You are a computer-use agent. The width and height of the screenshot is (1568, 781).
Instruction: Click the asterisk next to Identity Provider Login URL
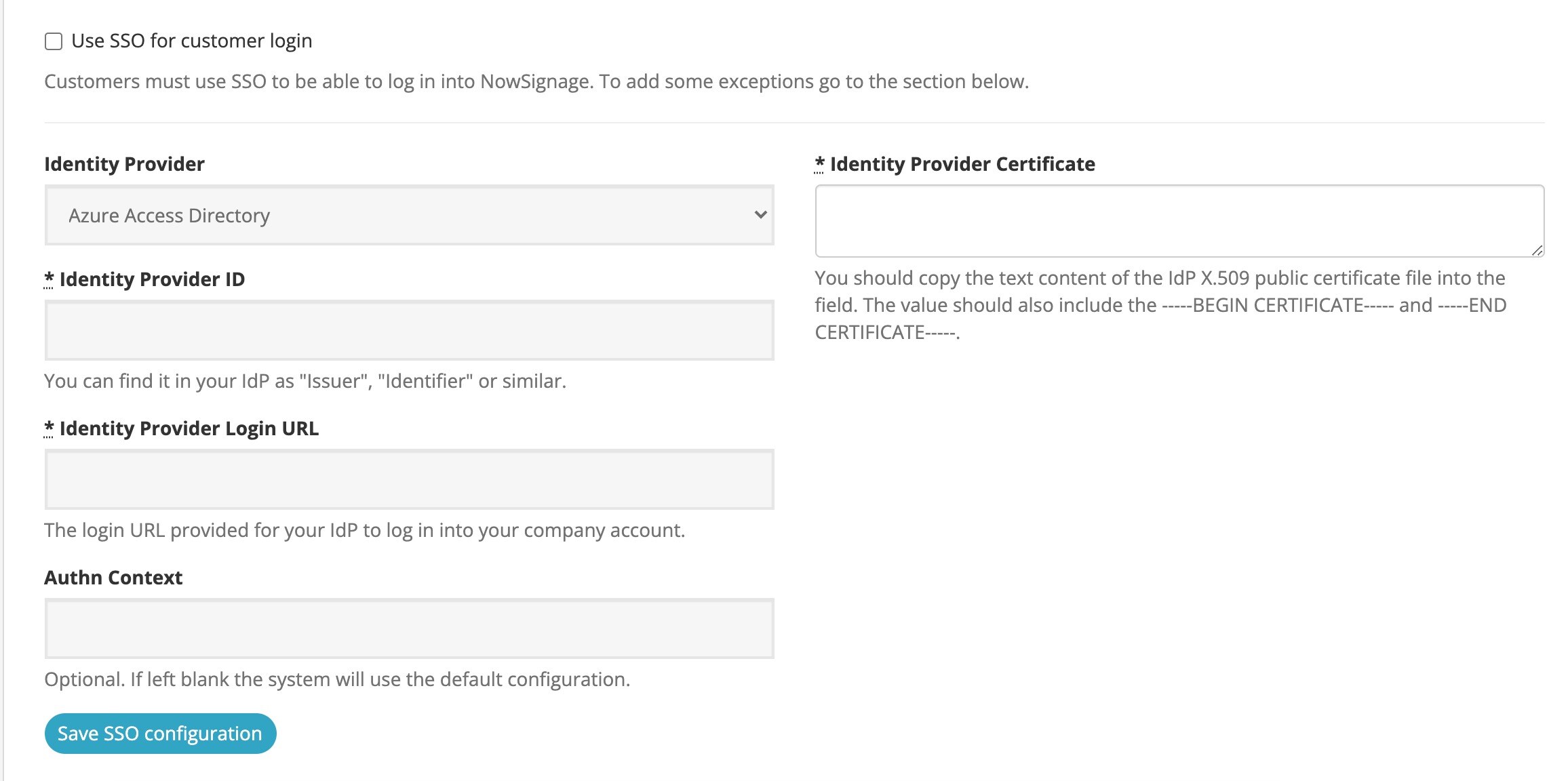coord(49,428)
